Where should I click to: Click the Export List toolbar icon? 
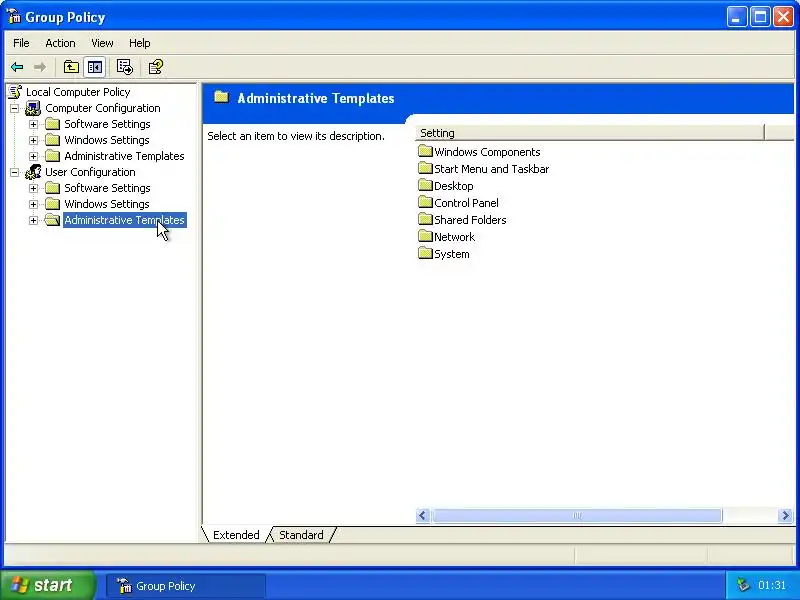pos(124,67)
